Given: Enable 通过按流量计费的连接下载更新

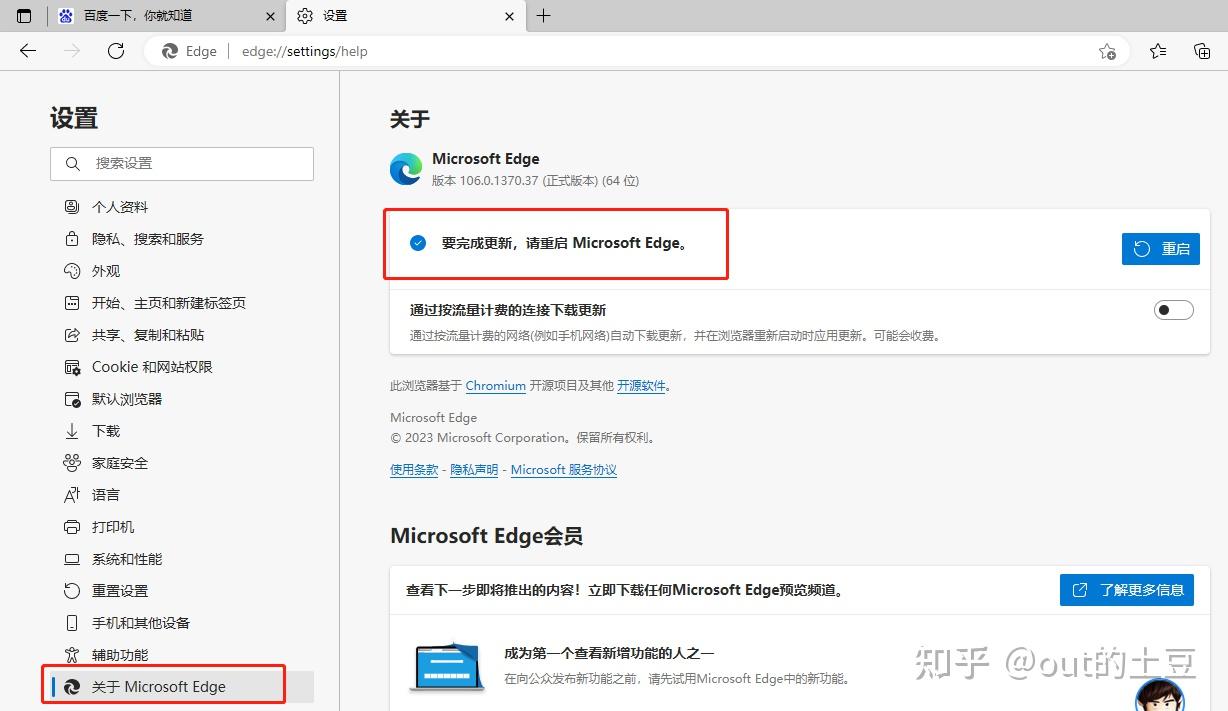Looking at the screenshot, I should [x=1173, y=310].
